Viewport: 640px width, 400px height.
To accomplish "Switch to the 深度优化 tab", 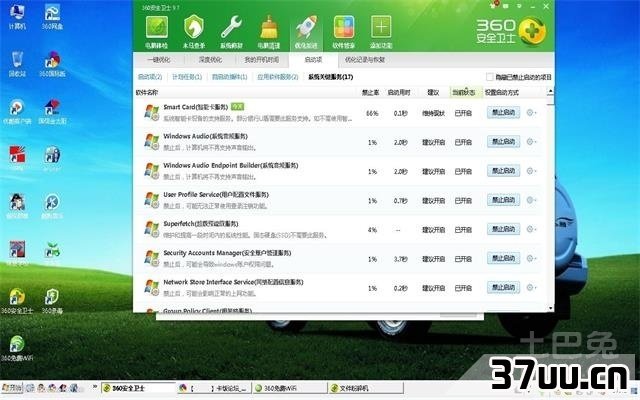I will pos(210,60).
